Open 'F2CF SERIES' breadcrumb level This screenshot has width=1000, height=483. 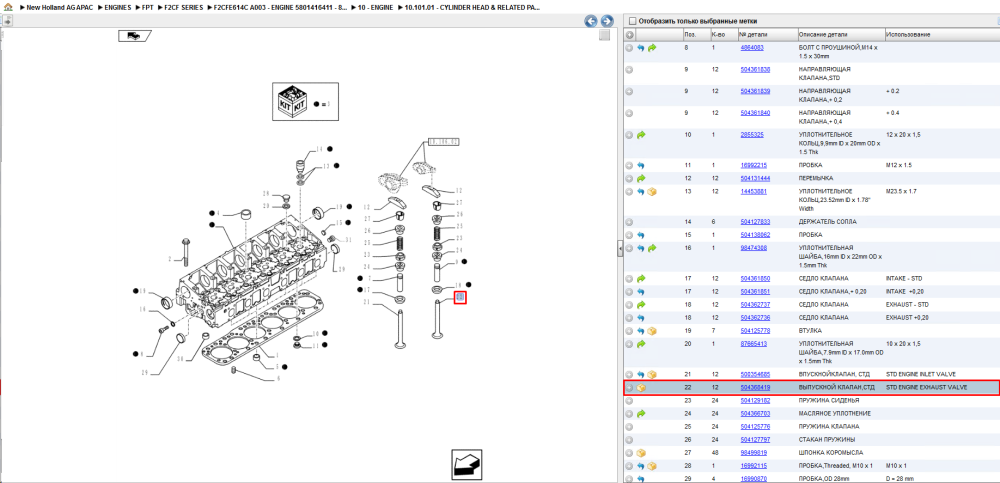(x=184, y=8)
